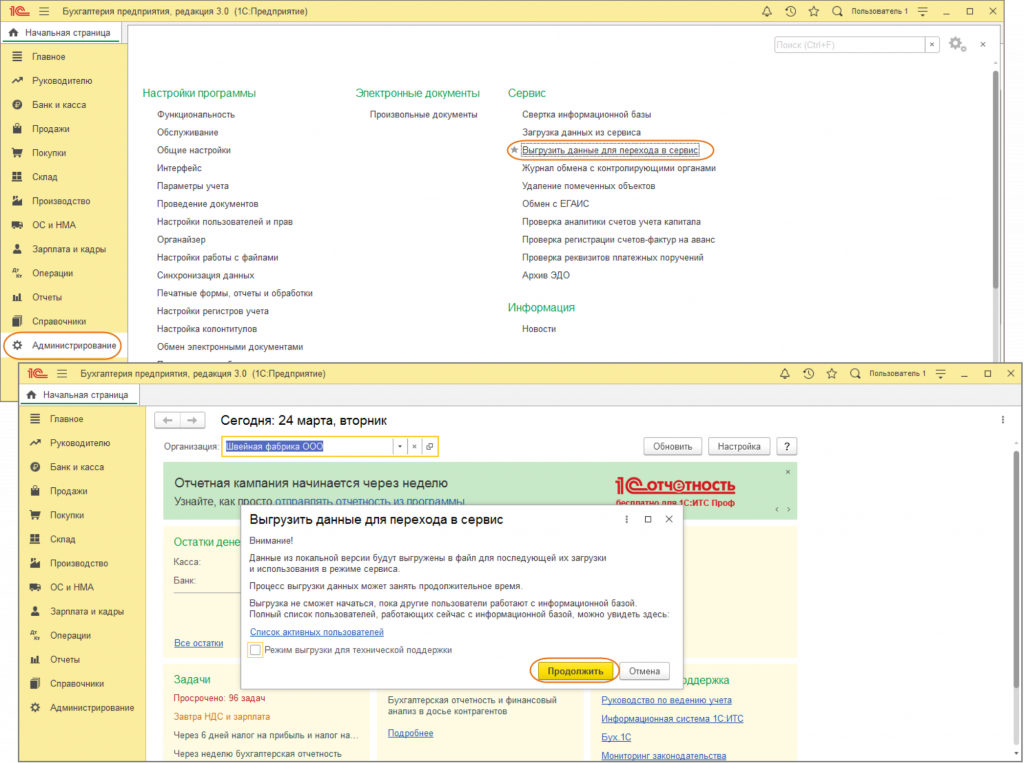Image resolution: width=1024 pixels, height=763 pixels.
Task: Clear the Организация field with its x icon
Action: [414, 447]
